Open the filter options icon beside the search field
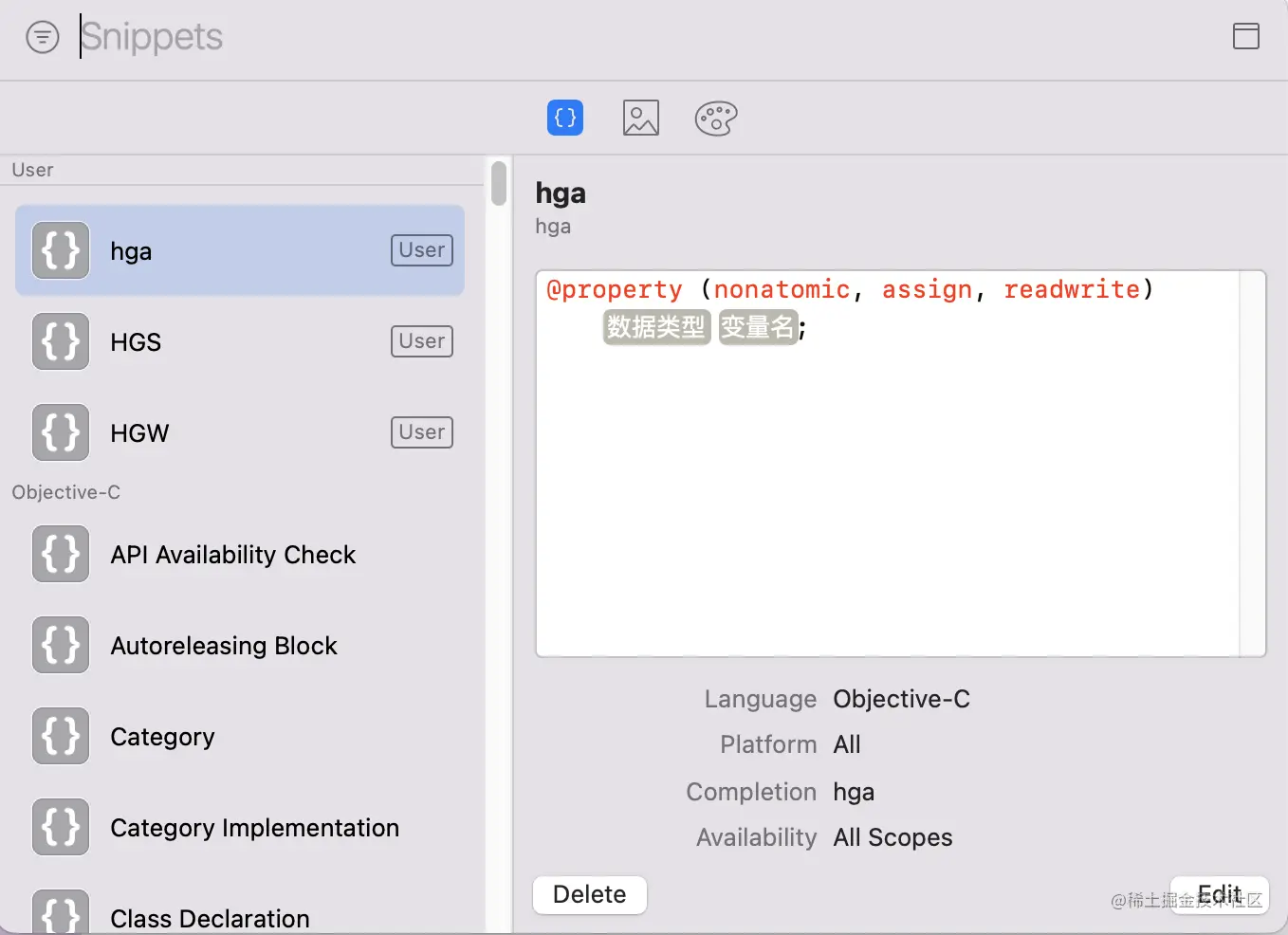 (42, 37)
